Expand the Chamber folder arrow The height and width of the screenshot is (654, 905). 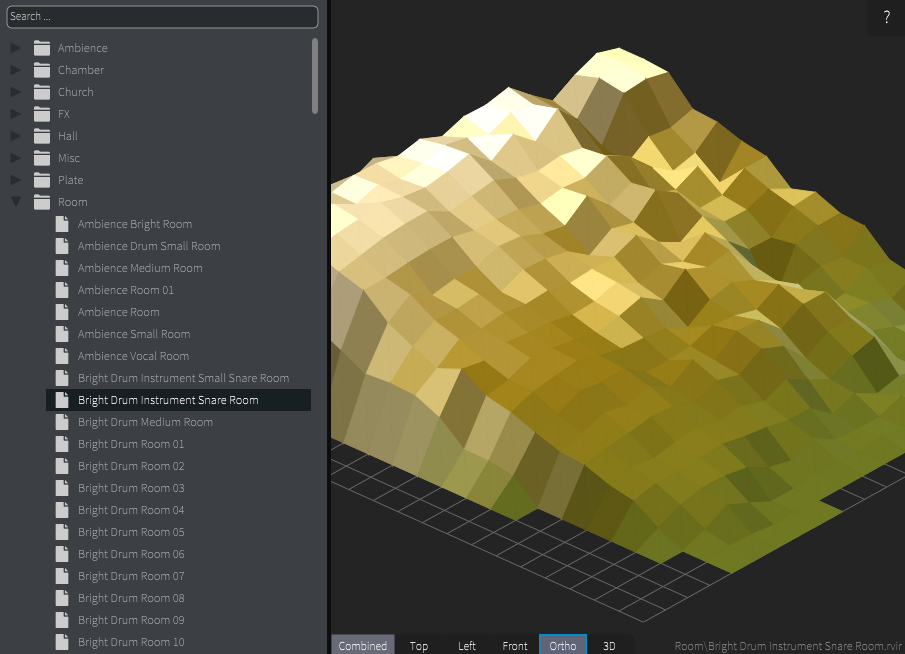[15, 70]
